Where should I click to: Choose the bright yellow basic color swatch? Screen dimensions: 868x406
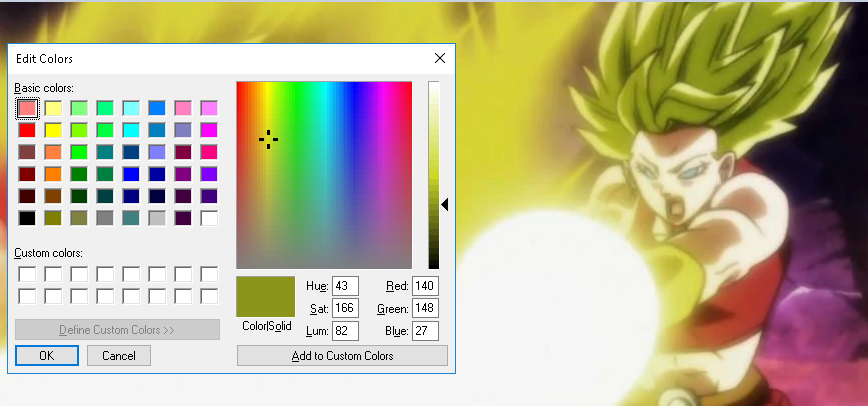click(x=53, y=130)
